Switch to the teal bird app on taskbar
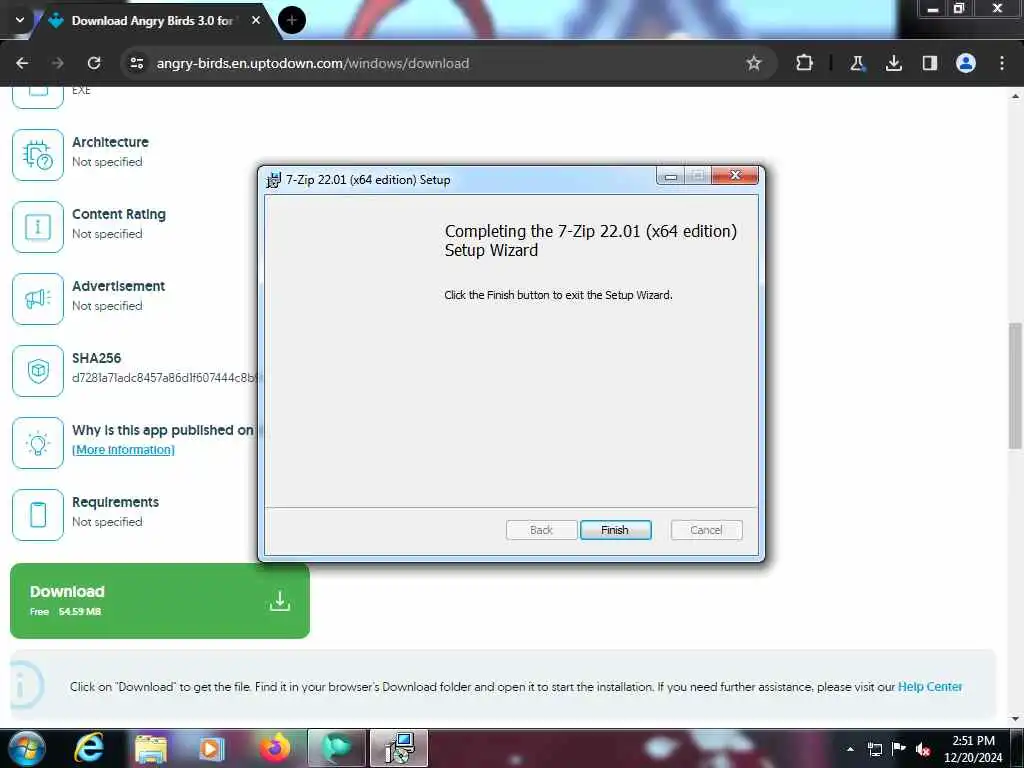The width and height of the screenshot is (1024, 768). point(336,748)
